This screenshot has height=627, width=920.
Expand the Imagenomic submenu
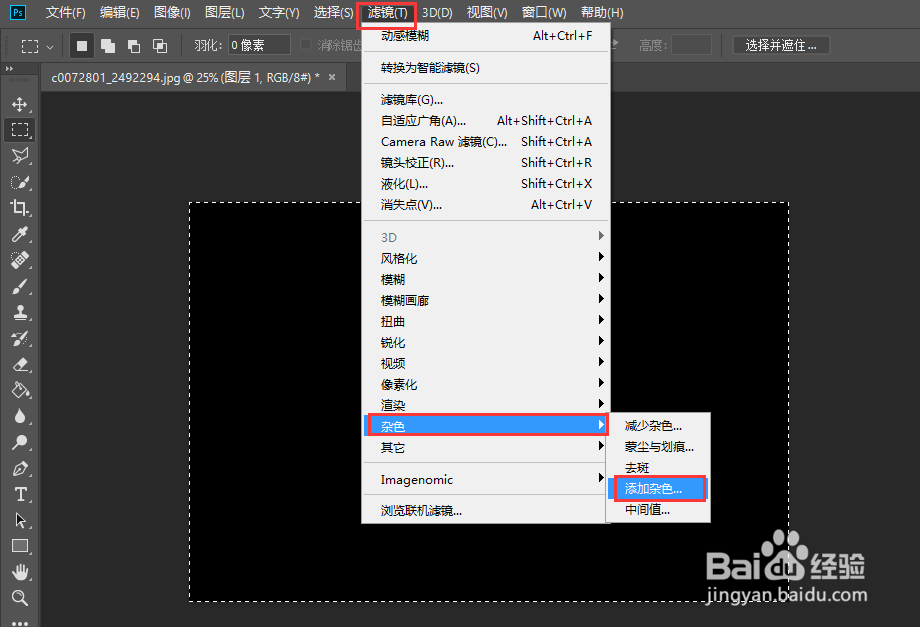tap(486, 480)
